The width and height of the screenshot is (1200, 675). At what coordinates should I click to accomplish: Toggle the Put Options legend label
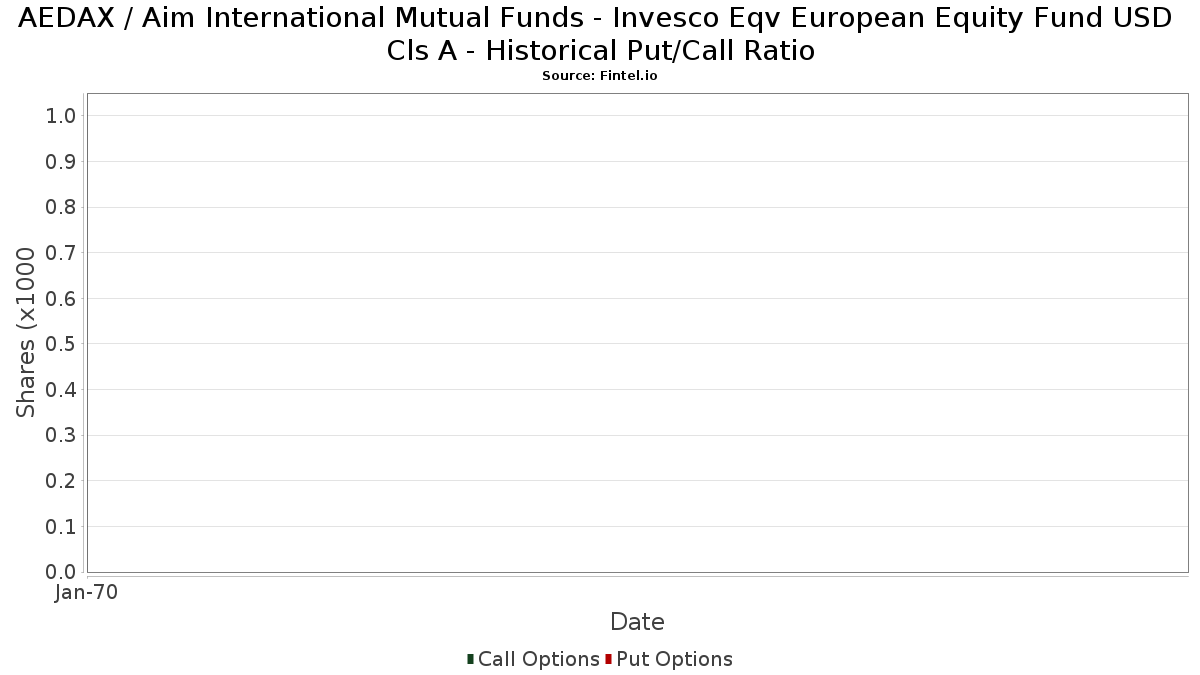(674, 659)
